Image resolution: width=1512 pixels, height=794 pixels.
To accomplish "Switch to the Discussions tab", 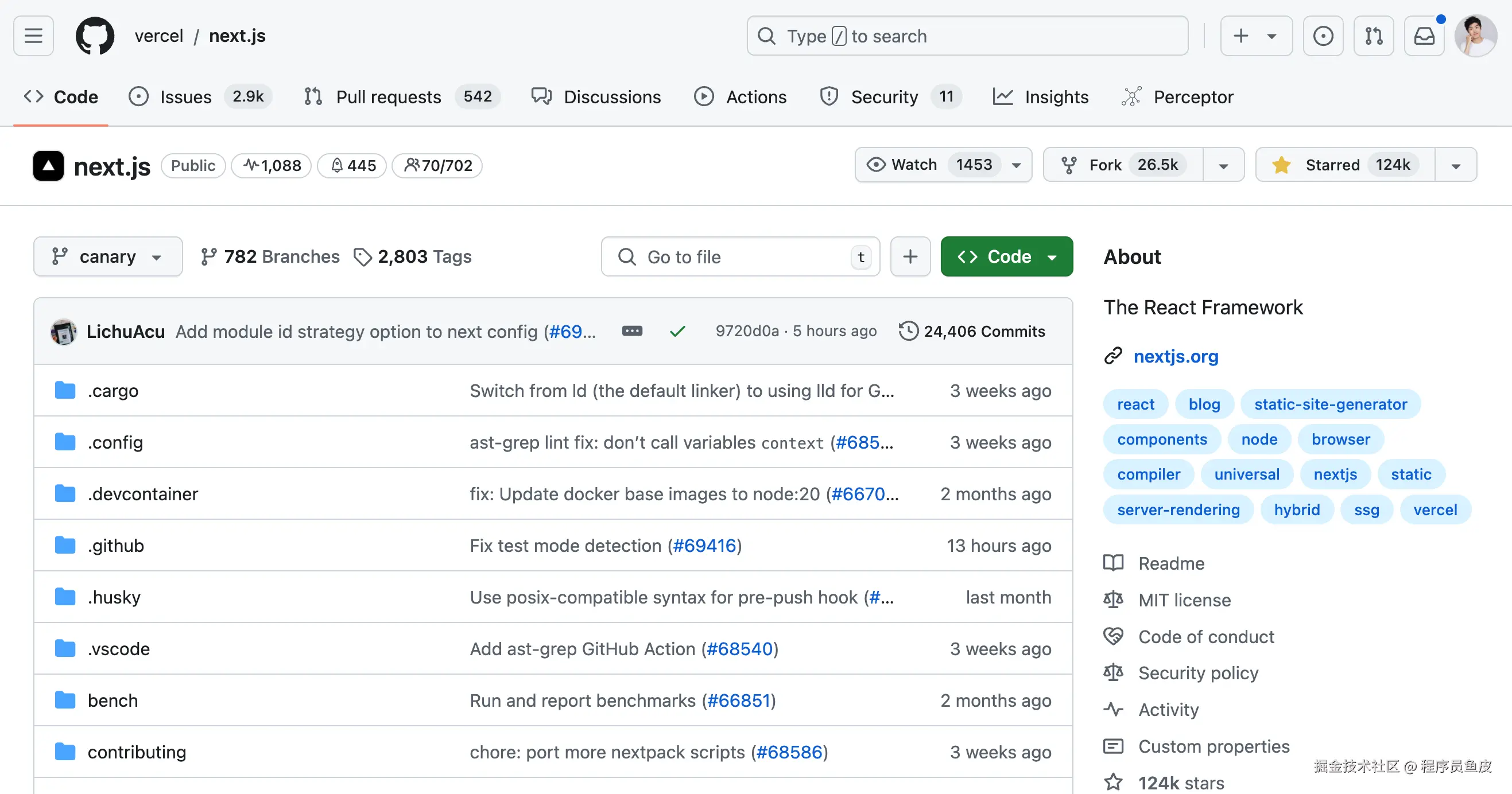I will point(596,97).
